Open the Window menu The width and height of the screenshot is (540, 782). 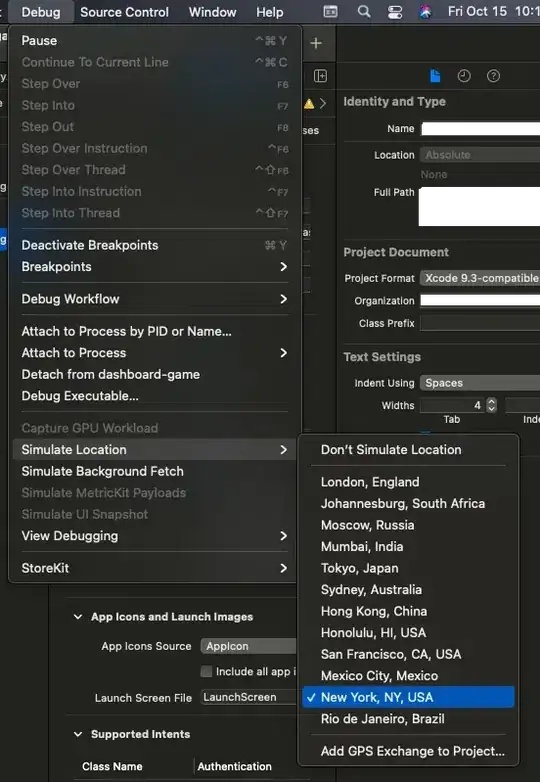(x=212, y=12)
